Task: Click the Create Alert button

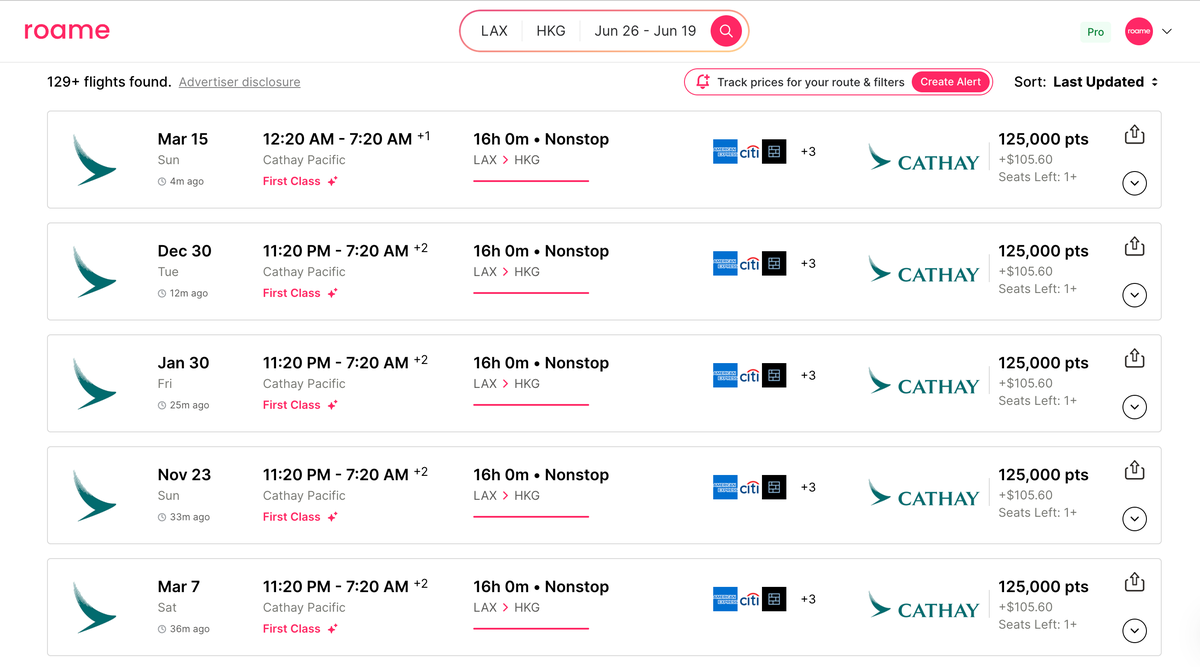Action: 950,82
